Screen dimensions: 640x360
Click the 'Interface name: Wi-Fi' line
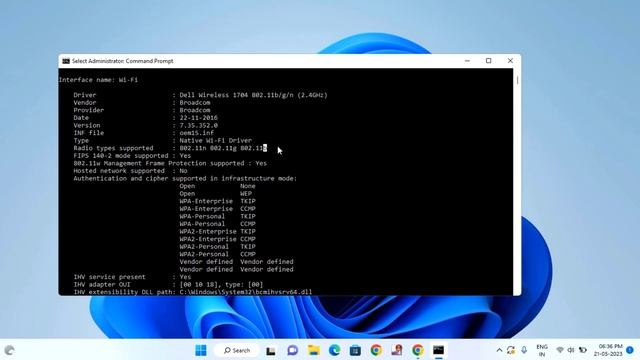[98, 80]
